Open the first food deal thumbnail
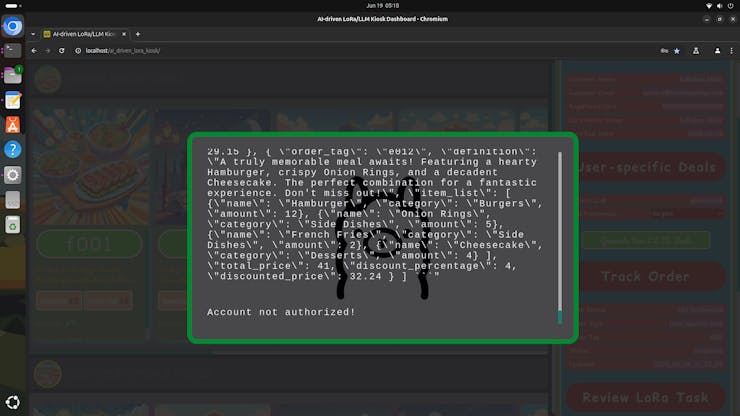The image size is (740, 416). [x=90, y=167]
